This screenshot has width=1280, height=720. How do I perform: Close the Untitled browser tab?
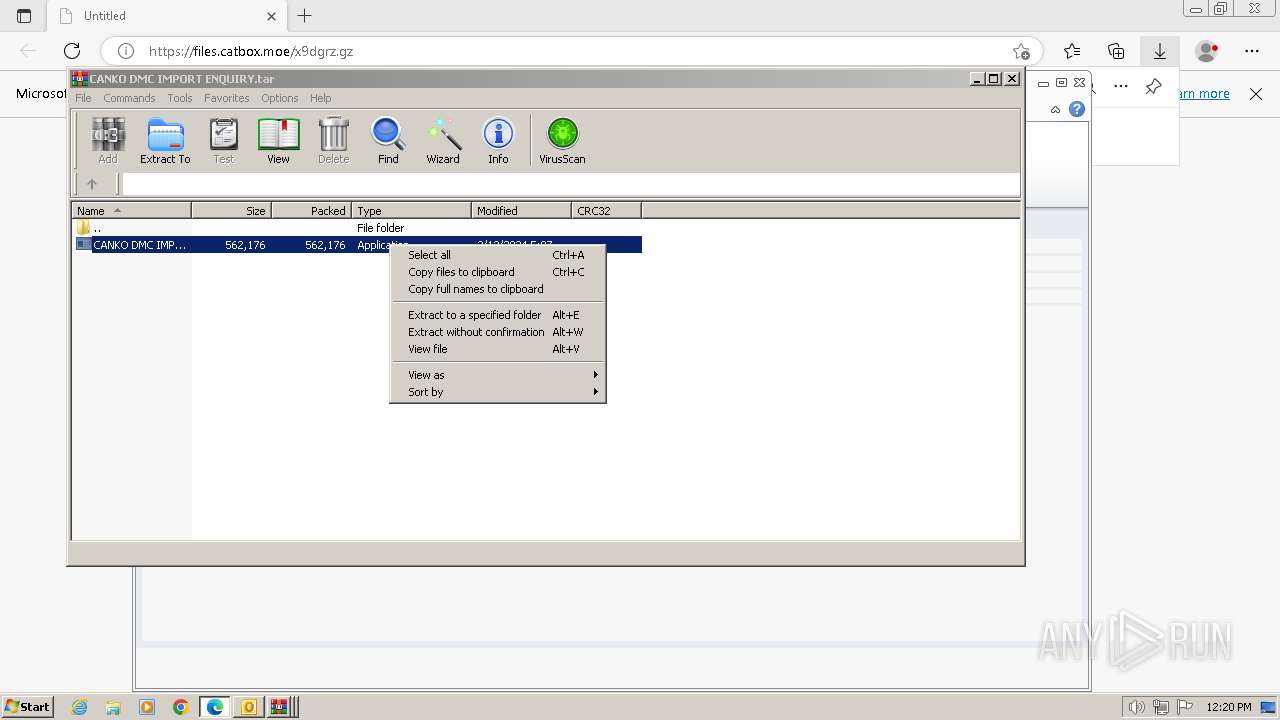[271, 16]
